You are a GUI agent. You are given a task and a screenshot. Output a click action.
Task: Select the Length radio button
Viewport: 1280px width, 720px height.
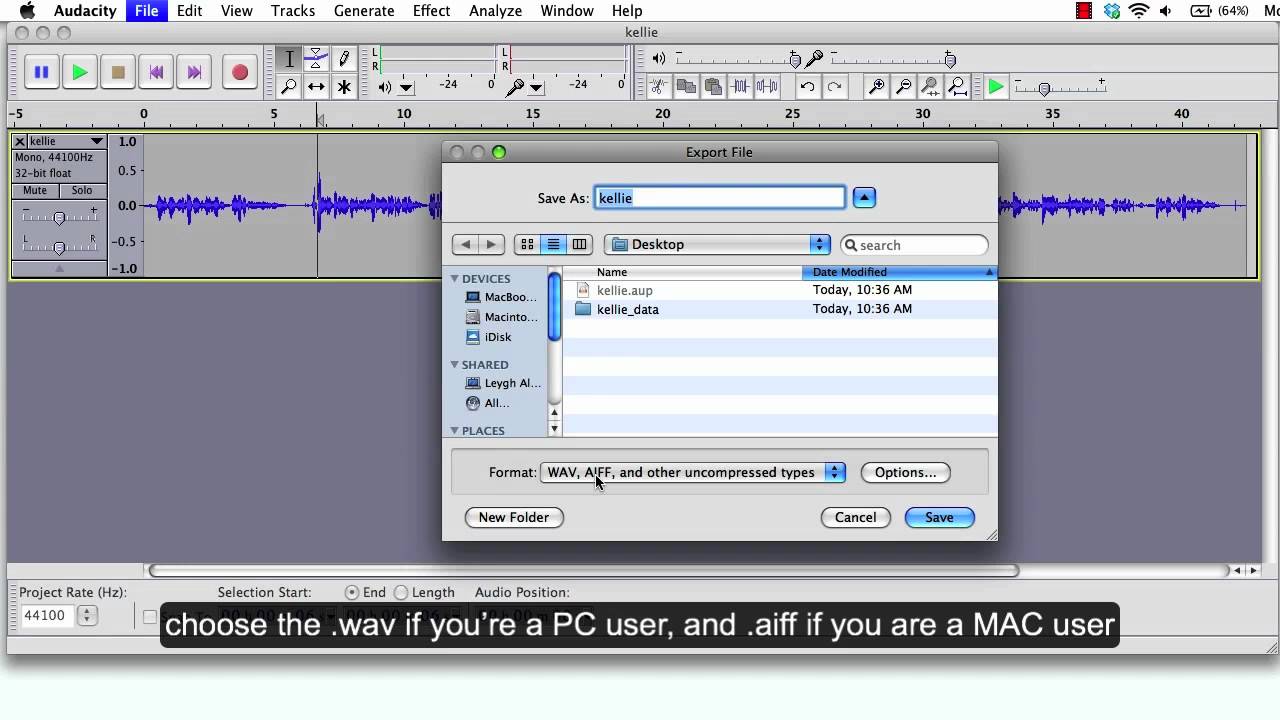pos(402,592)
